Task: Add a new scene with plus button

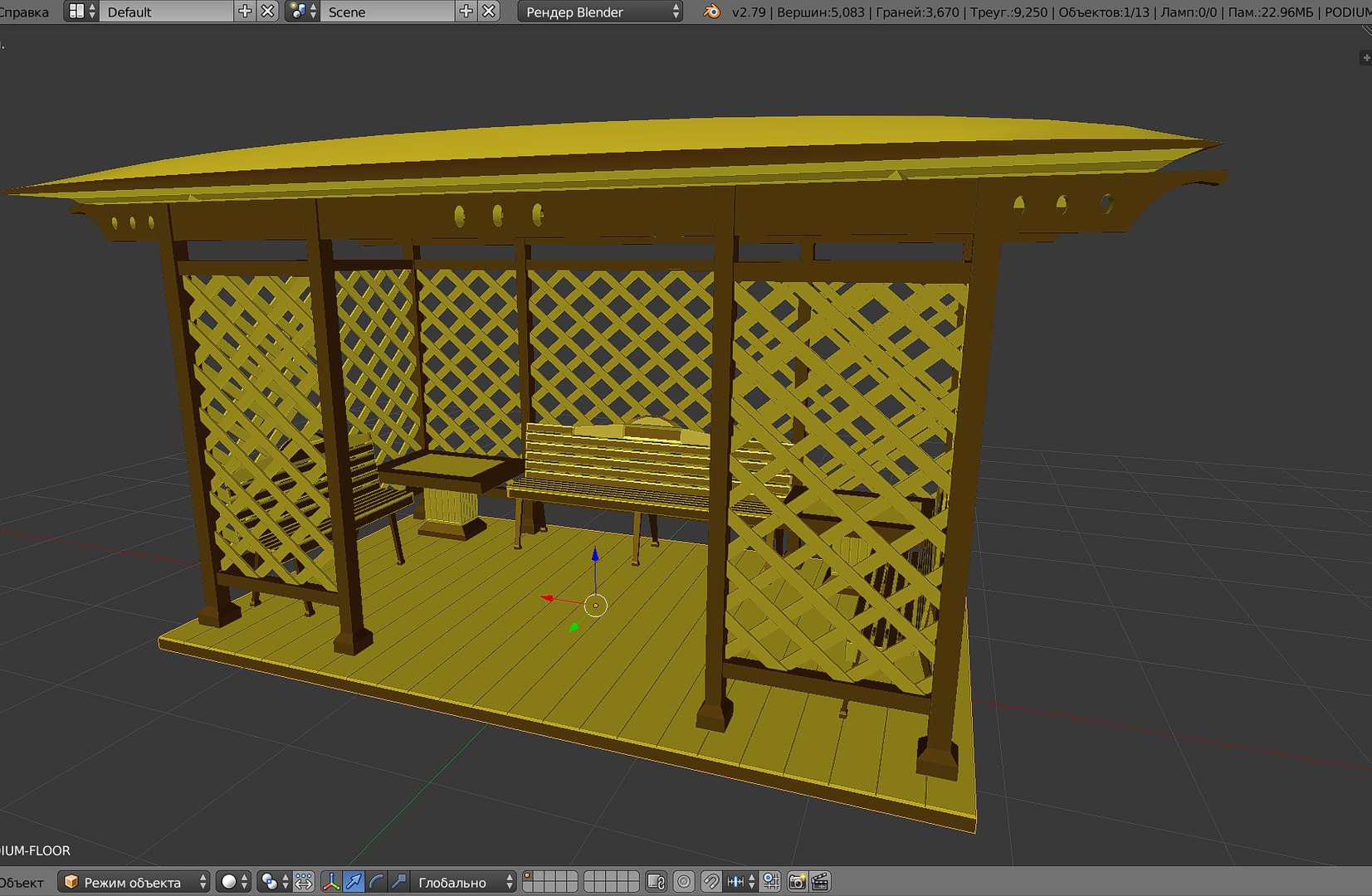Action: [x=466, y=12]
